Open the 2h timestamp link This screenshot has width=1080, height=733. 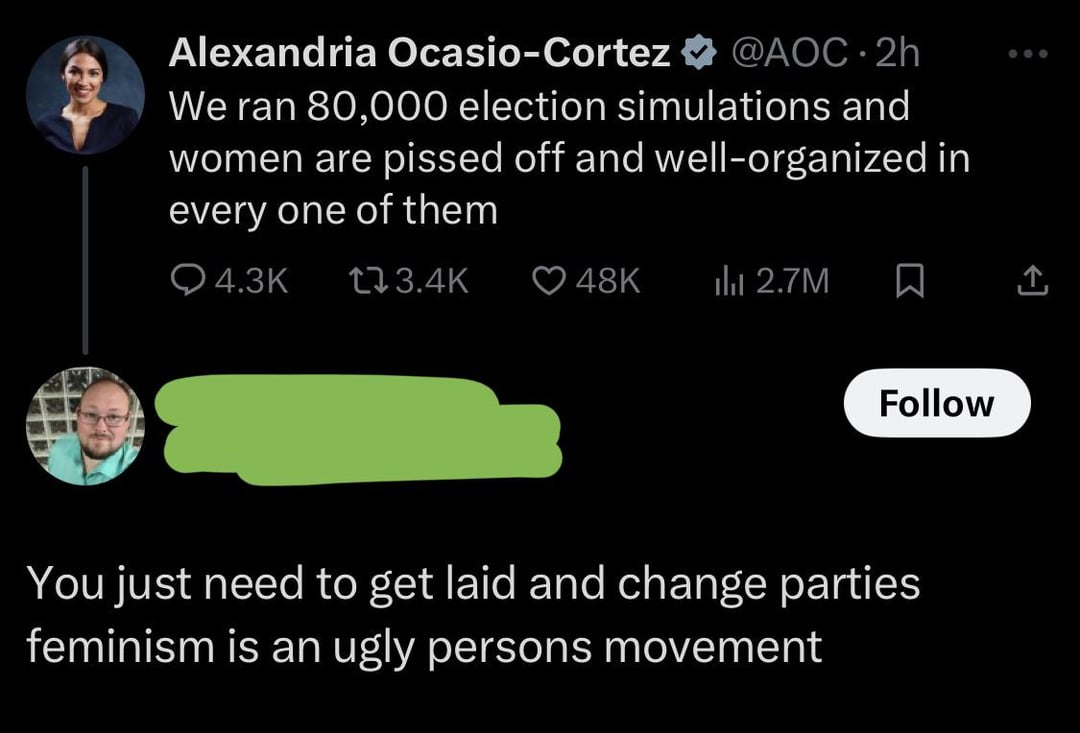pyautogui.click(x=896, y=54)
